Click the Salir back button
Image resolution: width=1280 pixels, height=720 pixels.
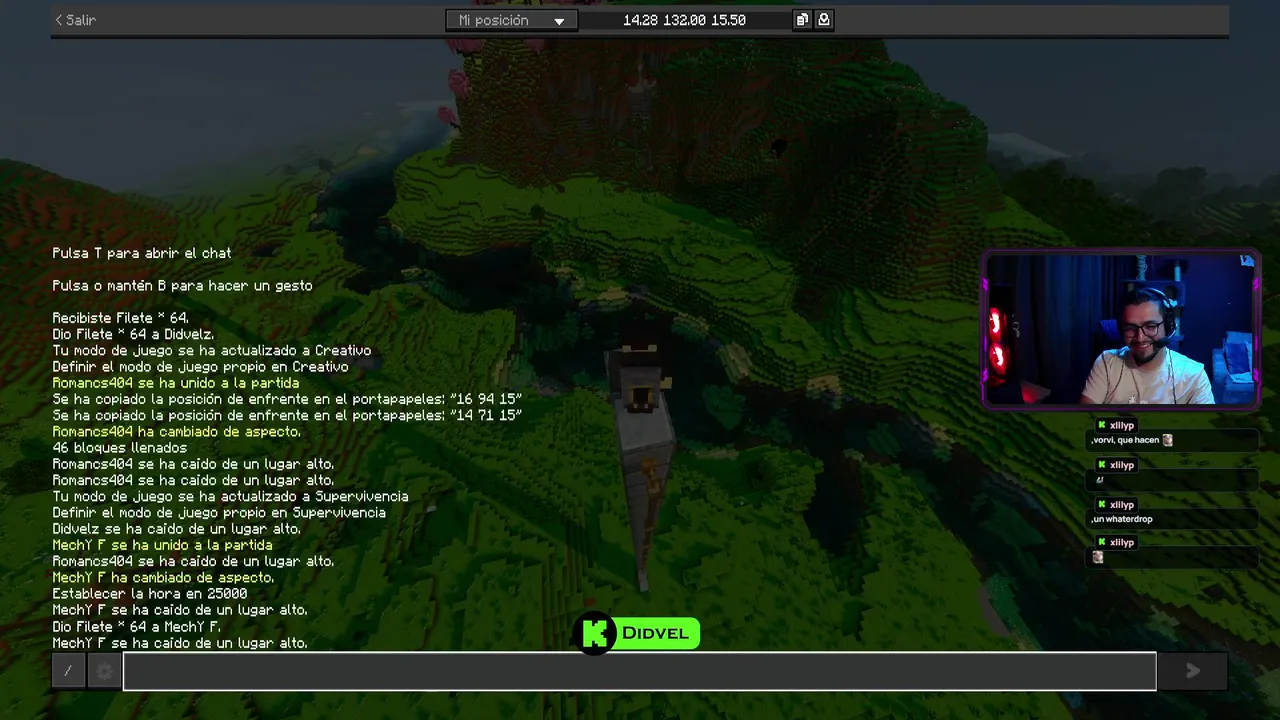[75, 20]
